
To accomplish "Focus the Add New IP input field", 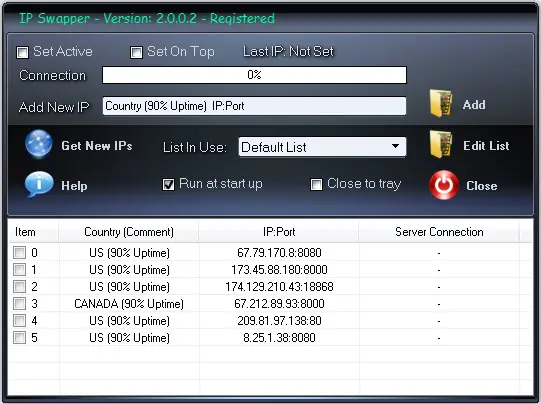I will (254, 106).
